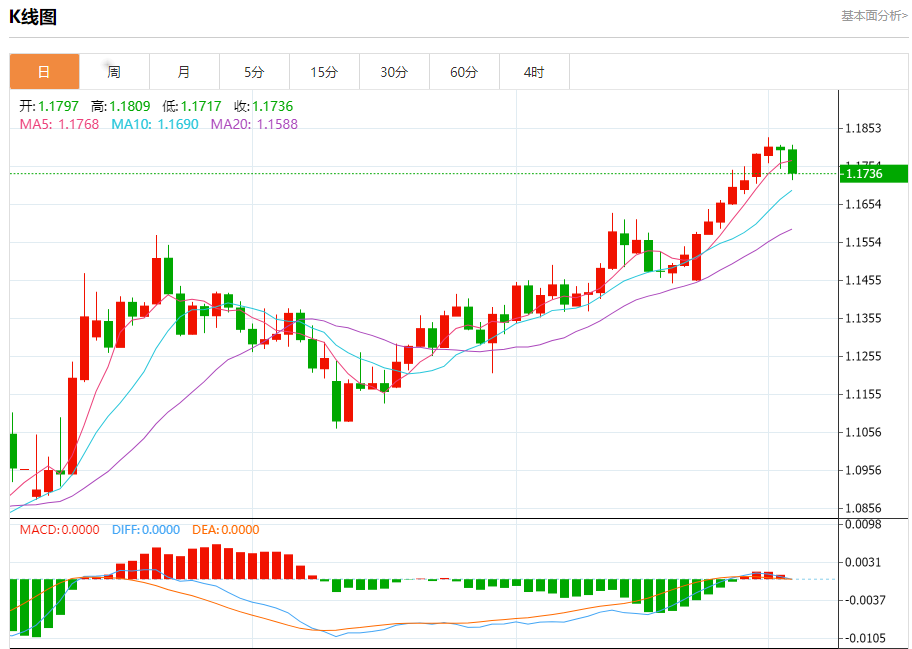Viewport: 912px width, 649px height.
Task: Click the latest green candlestick on the chart
Action: pyautogui.click(x=792, y=161)
